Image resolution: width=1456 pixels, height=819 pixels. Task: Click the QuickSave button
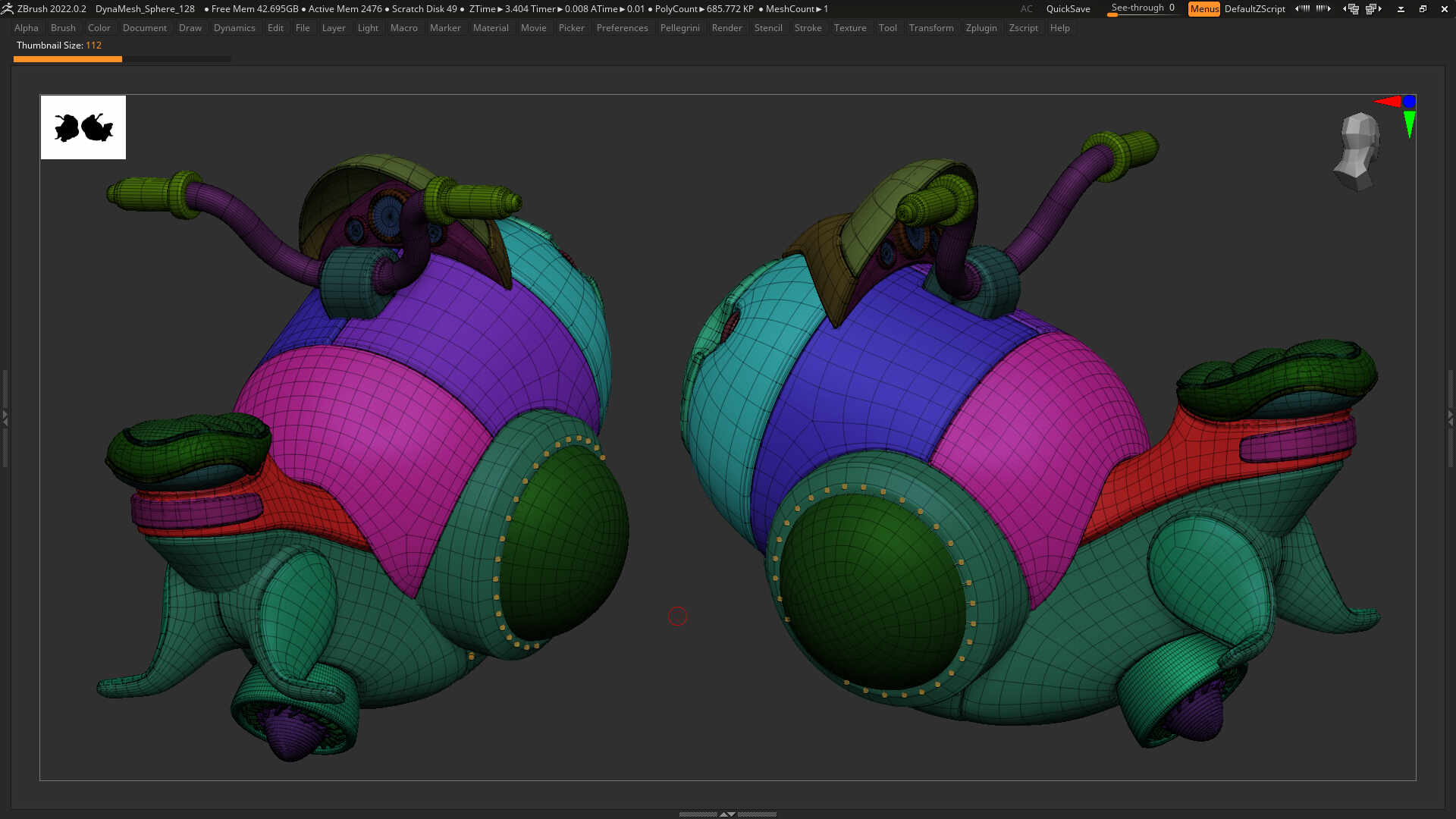pyautogui.click(x=1068, y=9)
